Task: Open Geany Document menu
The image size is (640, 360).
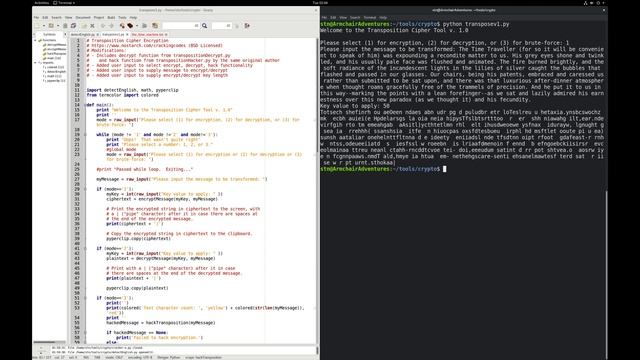Action: 83,18
